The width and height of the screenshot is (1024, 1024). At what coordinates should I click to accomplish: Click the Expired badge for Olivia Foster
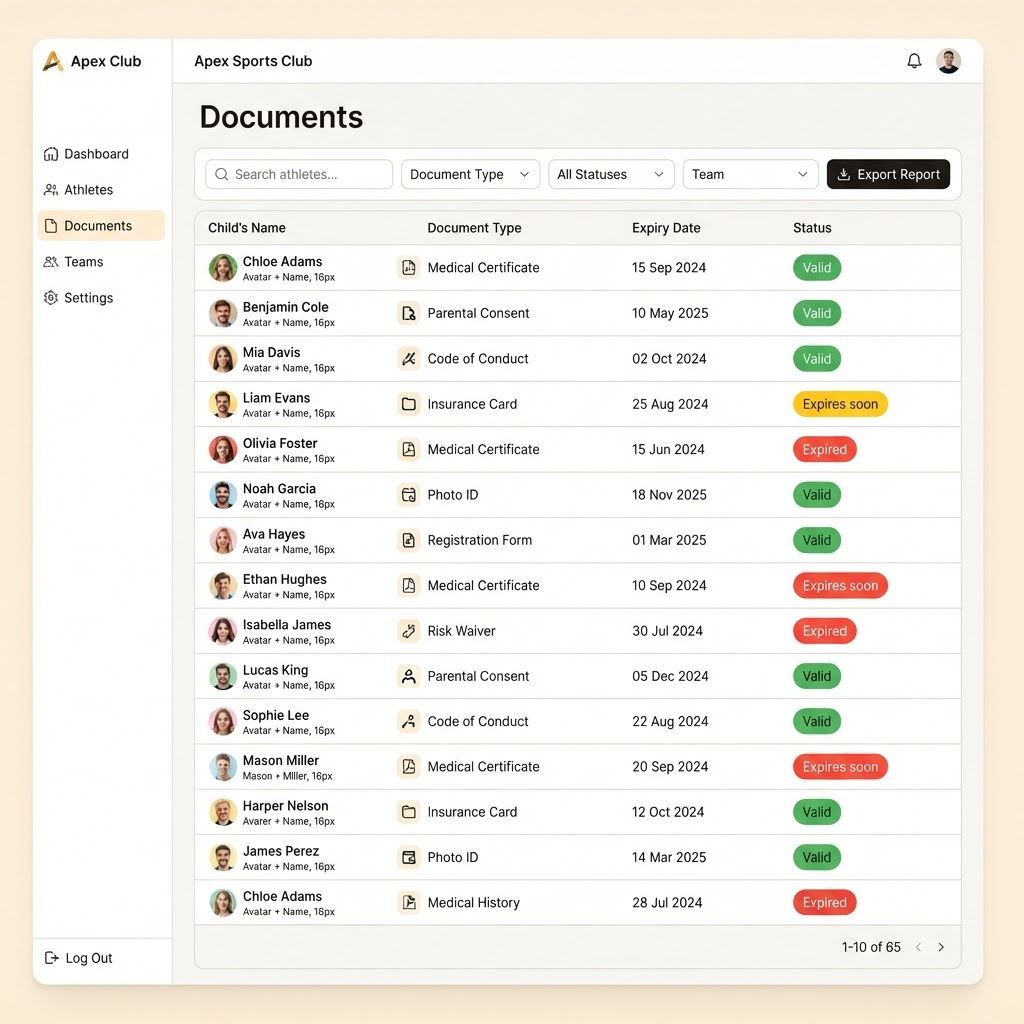825,449
